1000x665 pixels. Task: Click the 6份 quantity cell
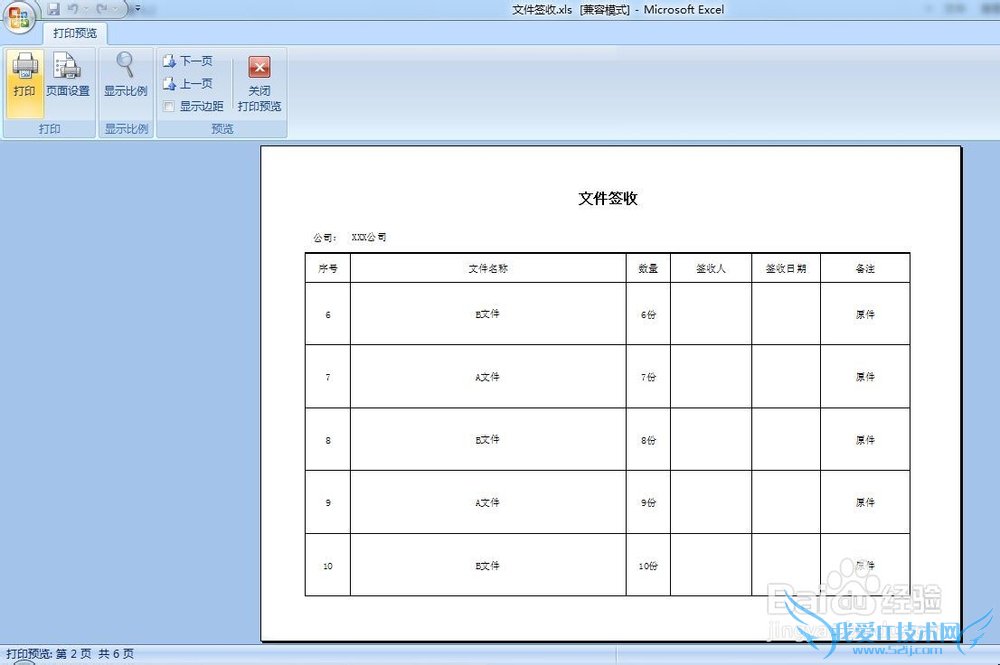tap(648, 314)
